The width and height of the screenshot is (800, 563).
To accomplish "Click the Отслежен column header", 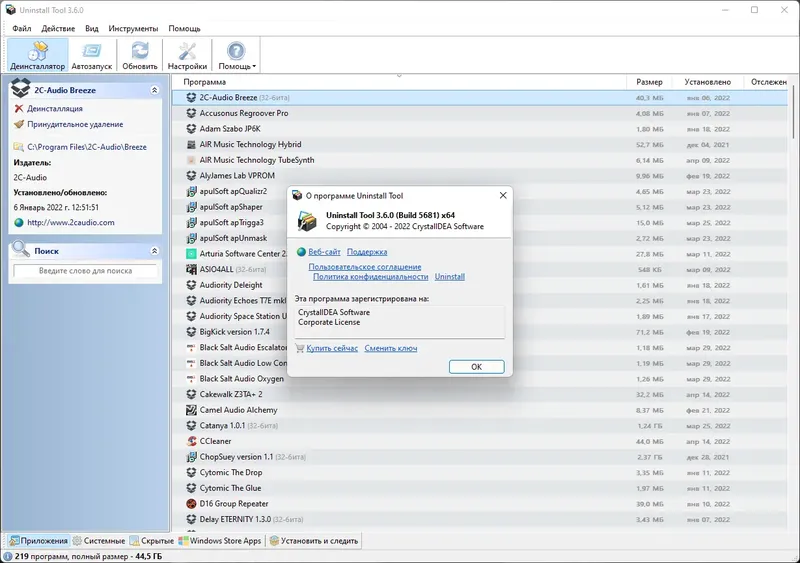I will (768, 82).
